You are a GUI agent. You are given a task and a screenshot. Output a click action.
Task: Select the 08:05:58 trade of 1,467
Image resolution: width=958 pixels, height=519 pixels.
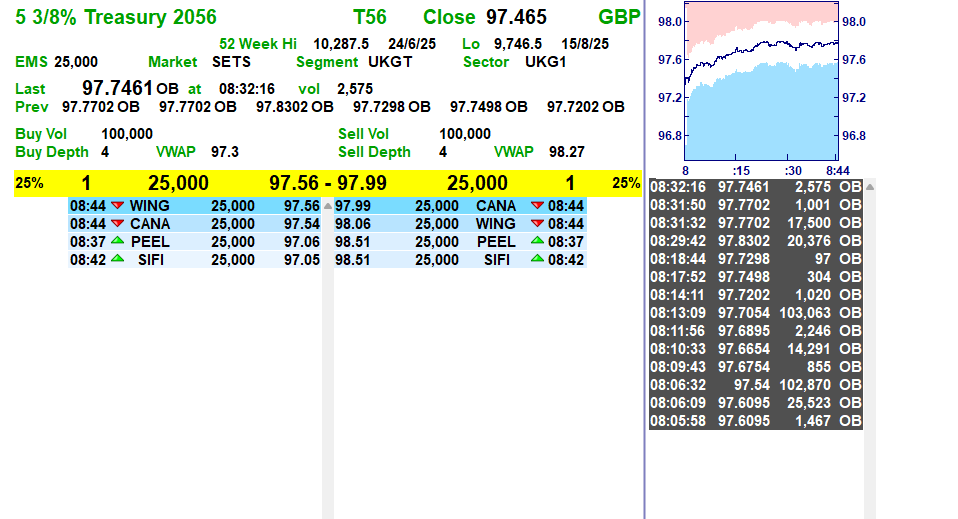pyautogui.click(x=756, y=421)
